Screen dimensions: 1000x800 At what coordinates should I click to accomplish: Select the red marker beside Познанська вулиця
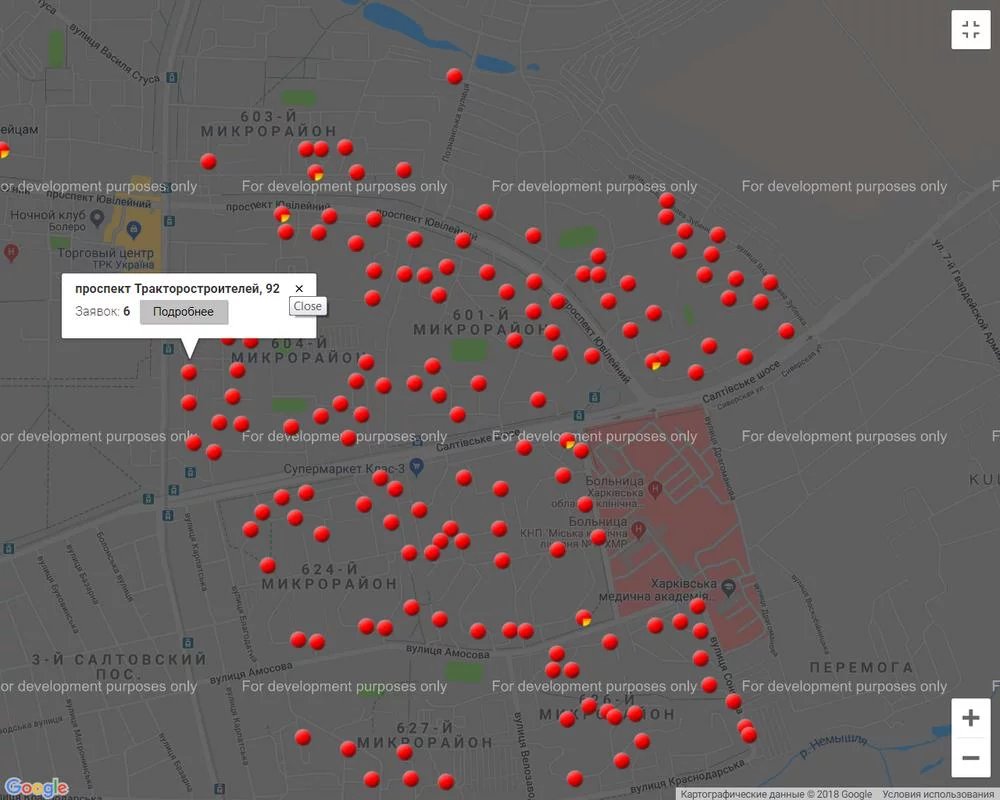454,76
